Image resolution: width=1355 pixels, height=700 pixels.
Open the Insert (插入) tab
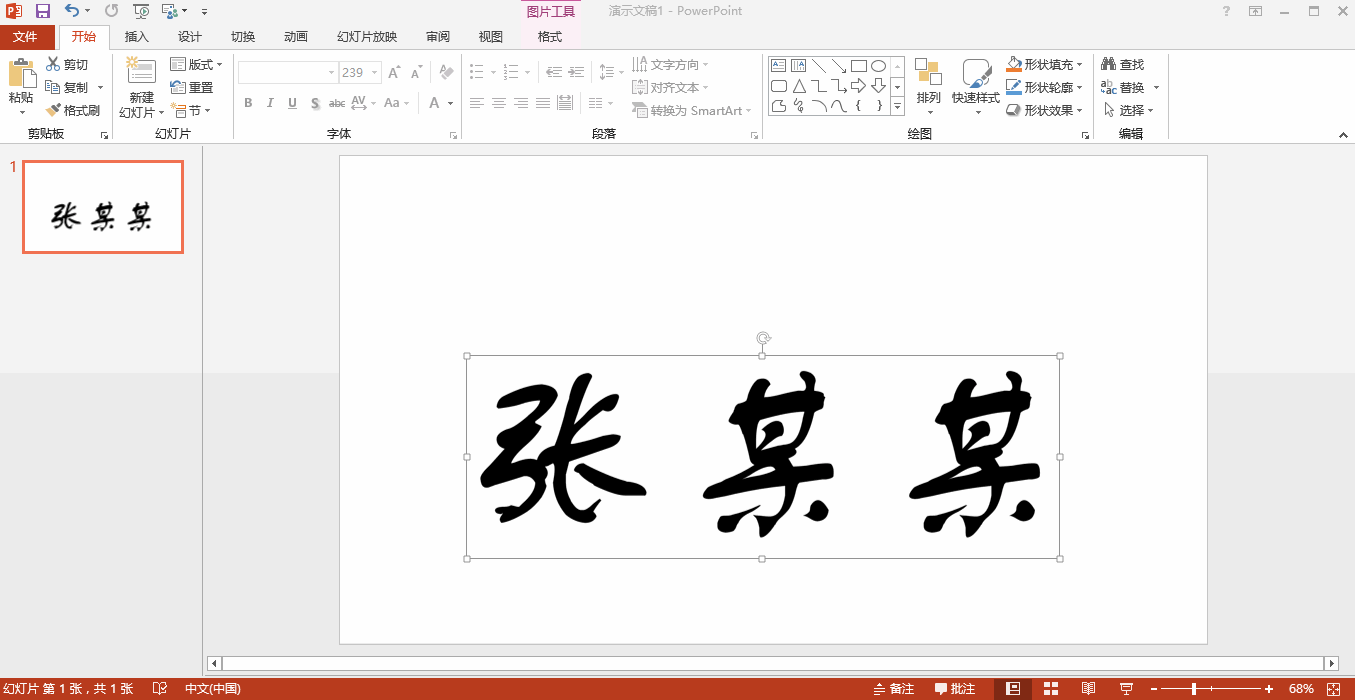point(136,37)
